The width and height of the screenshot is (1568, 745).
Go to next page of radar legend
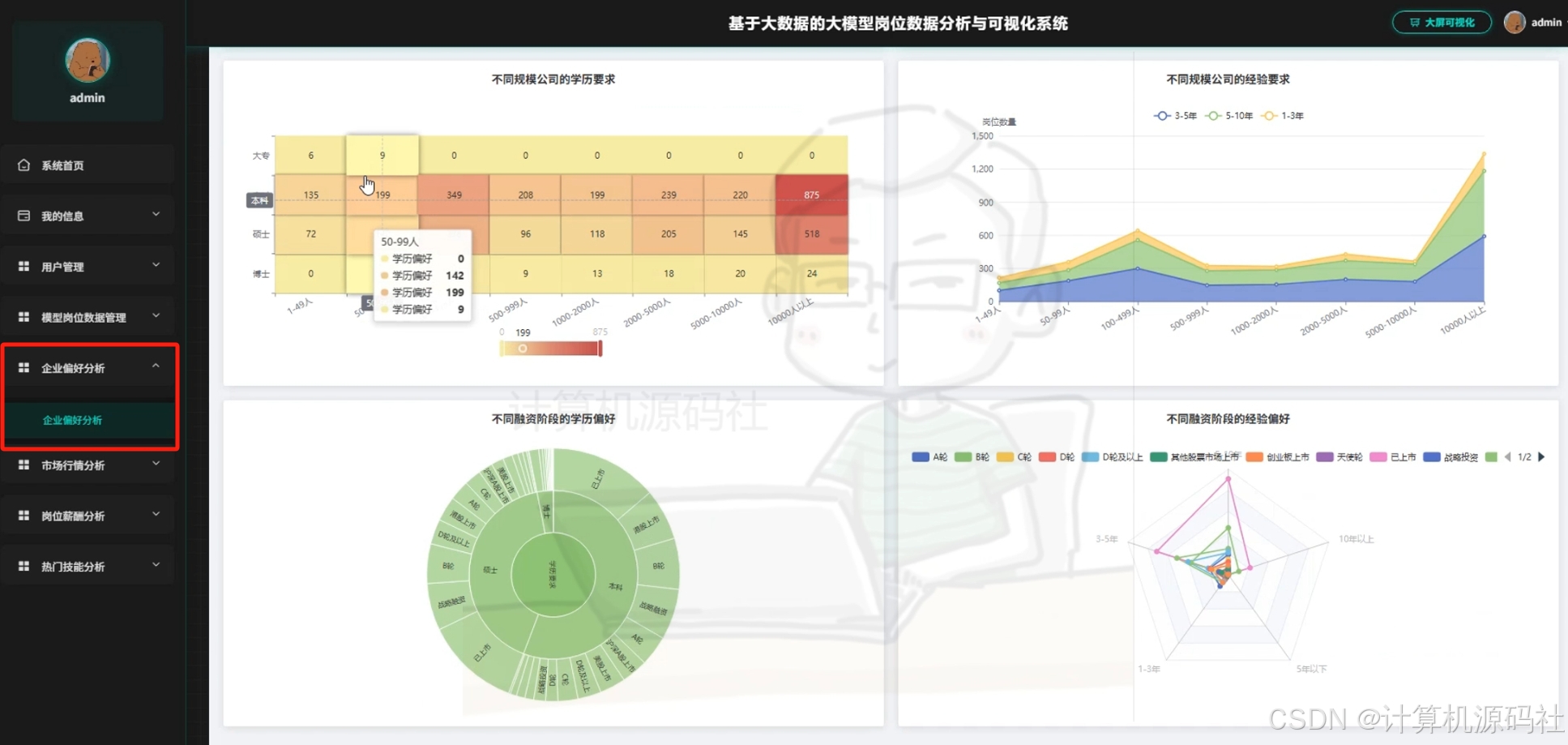coord(1541,457)
